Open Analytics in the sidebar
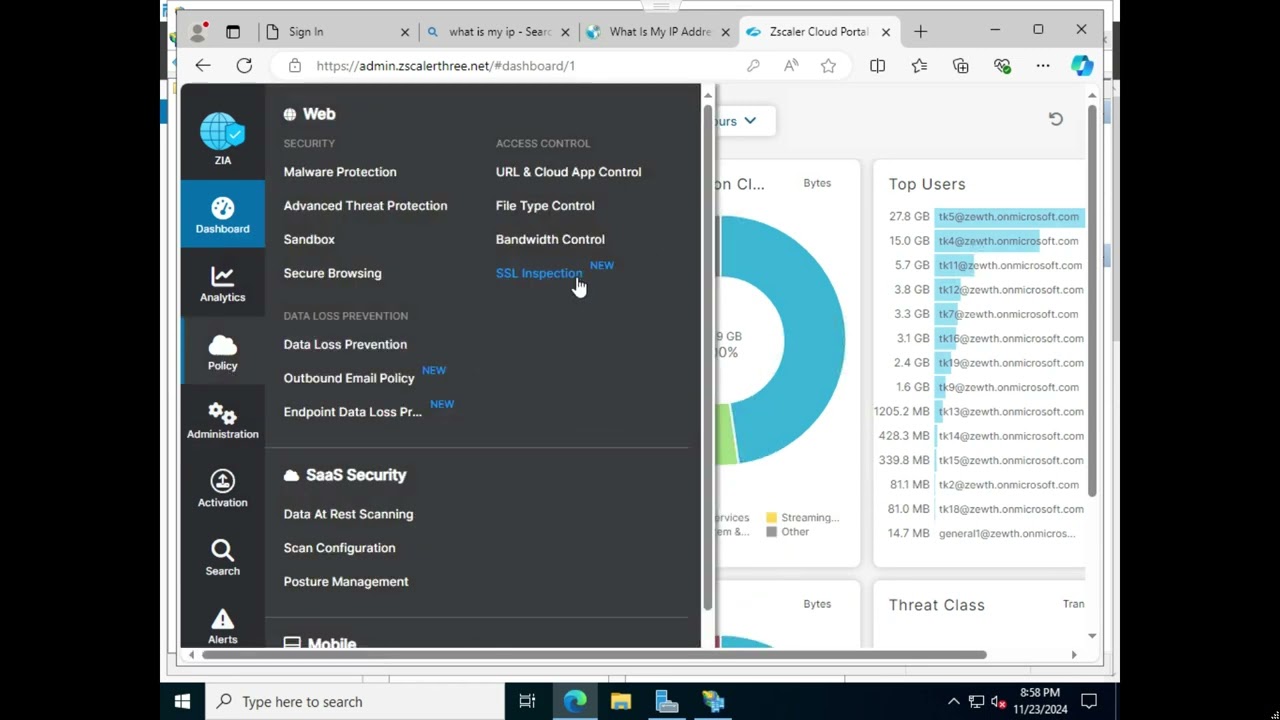1280x720 pixels. (x=222, y=284)
